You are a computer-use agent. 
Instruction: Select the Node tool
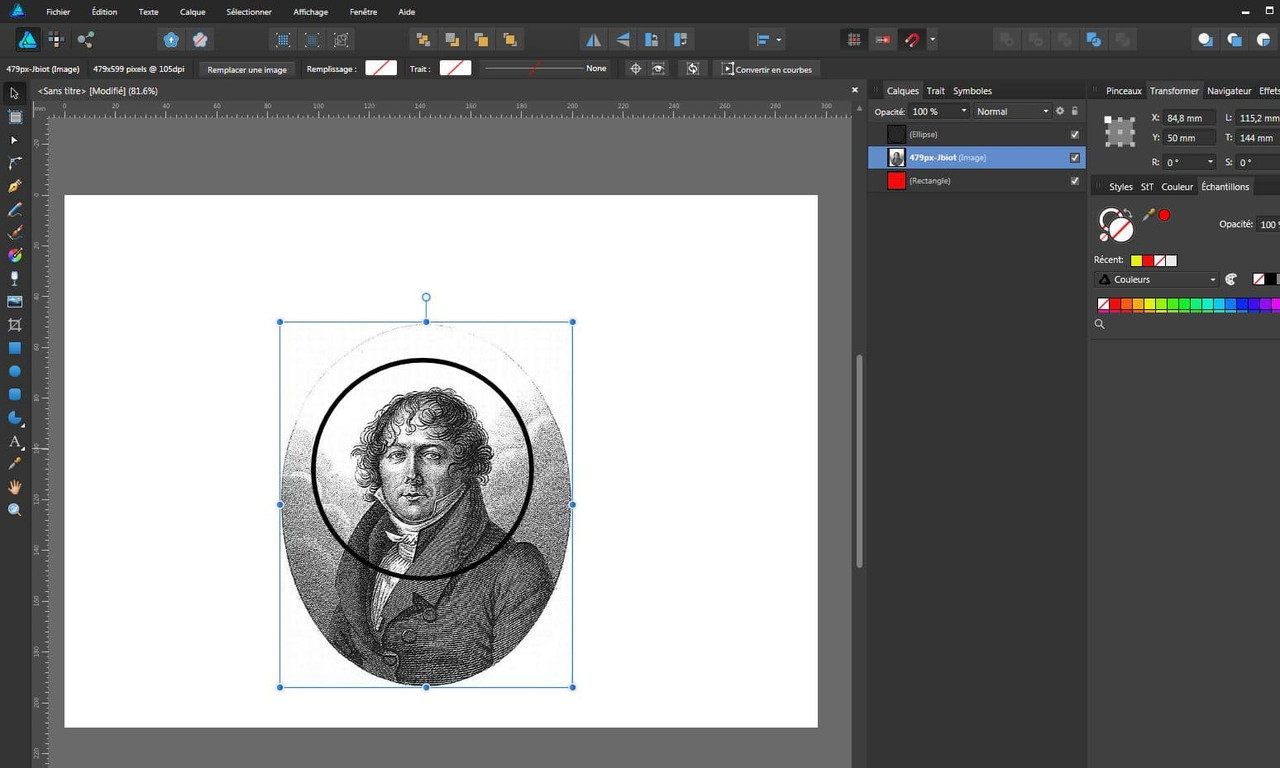[15, 140]
